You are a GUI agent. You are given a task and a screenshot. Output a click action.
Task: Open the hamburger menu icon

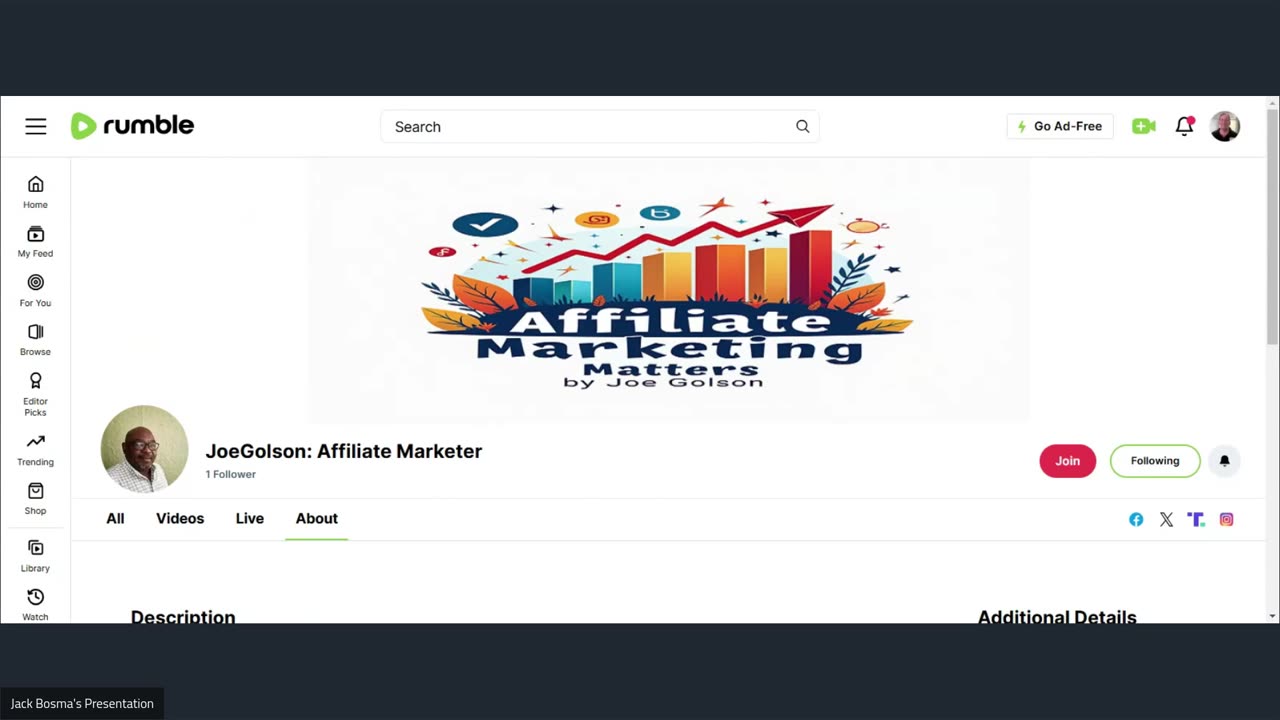[x=36, y=126]
